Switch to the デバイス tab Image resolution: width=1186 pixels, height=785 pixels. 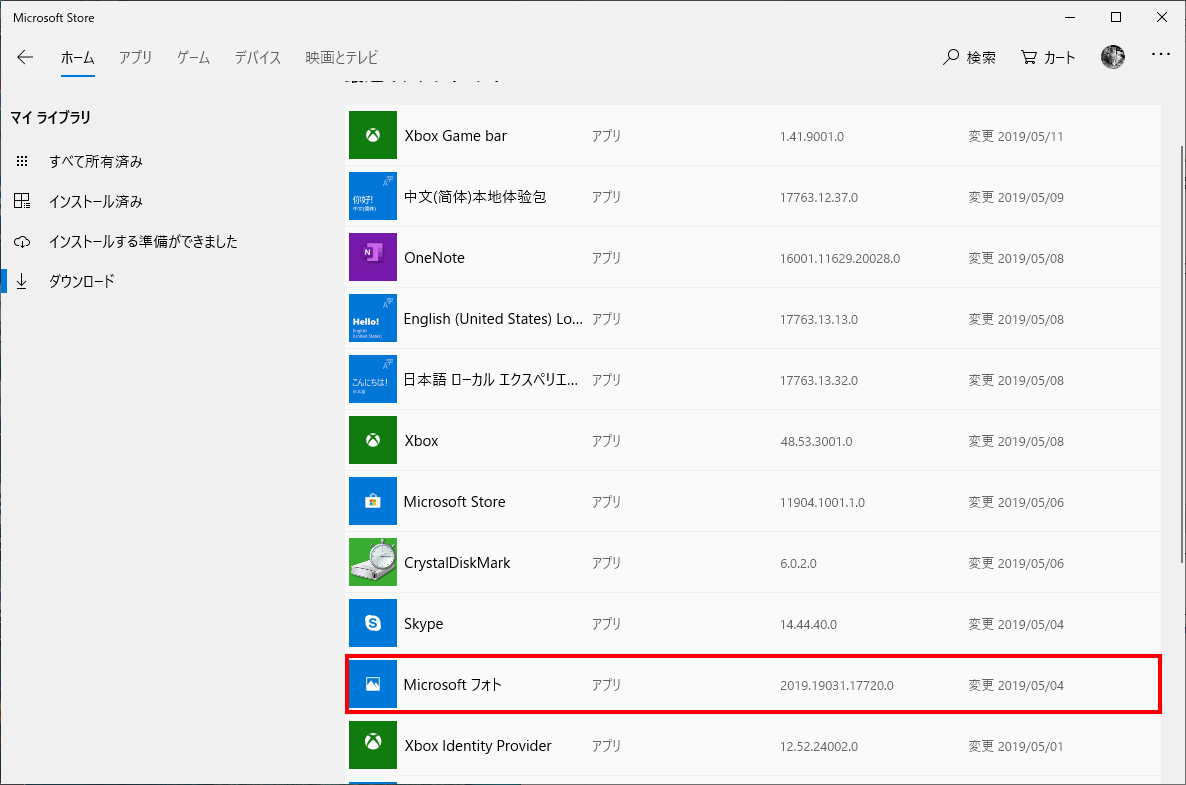click(x=258, y=57)
